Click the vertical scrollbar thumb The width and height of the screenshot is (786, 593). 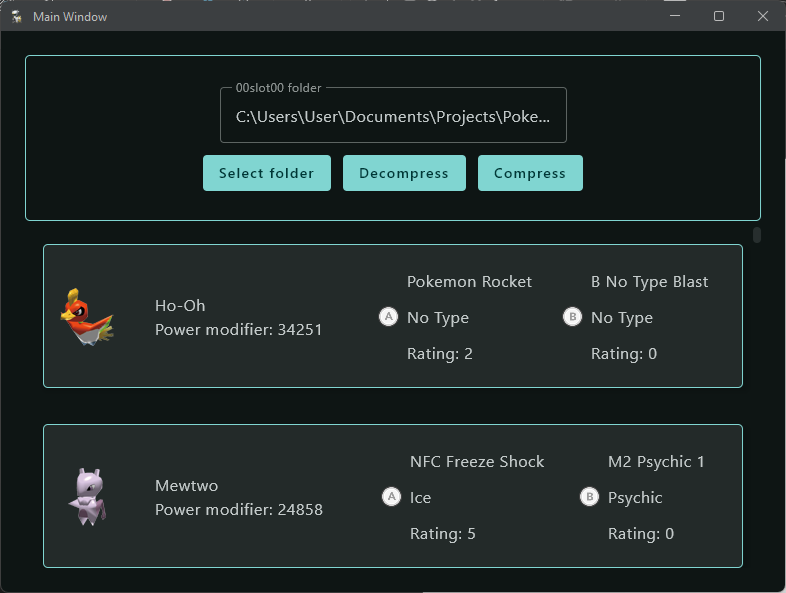[756, 235]
